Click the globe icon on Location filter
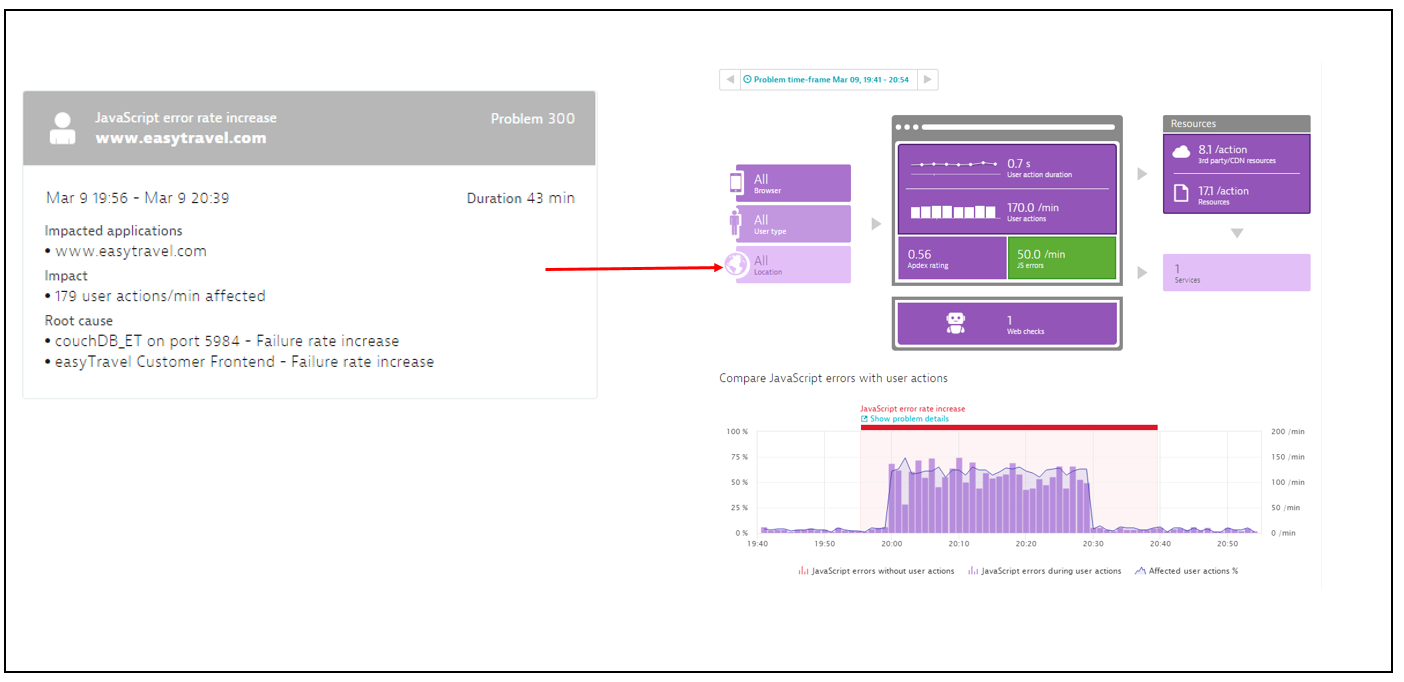This screenshot has height=682, width=1404. click(737, 264)
